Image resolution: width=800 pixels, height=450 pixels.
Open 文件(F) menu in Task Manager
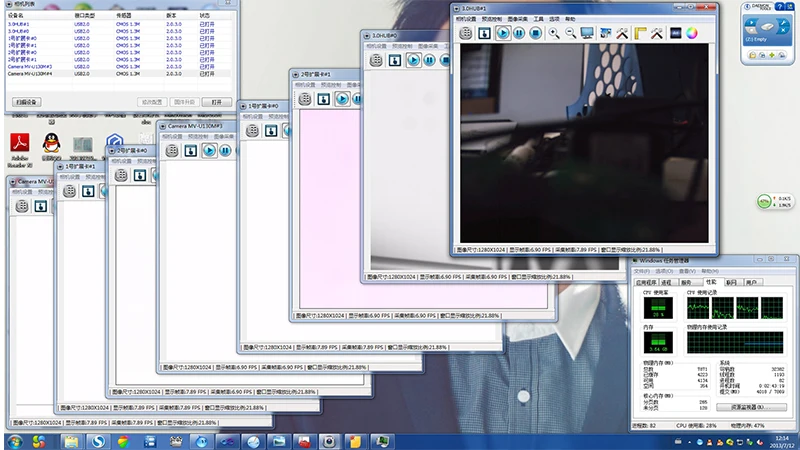[641, 271]
